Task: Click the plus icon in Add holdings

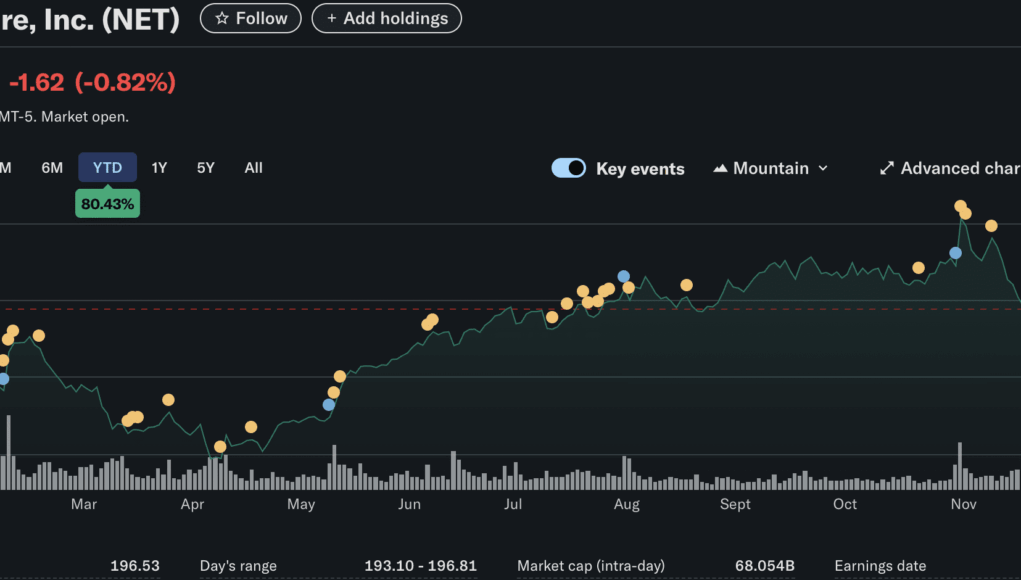Action: [x=331, y=19]
